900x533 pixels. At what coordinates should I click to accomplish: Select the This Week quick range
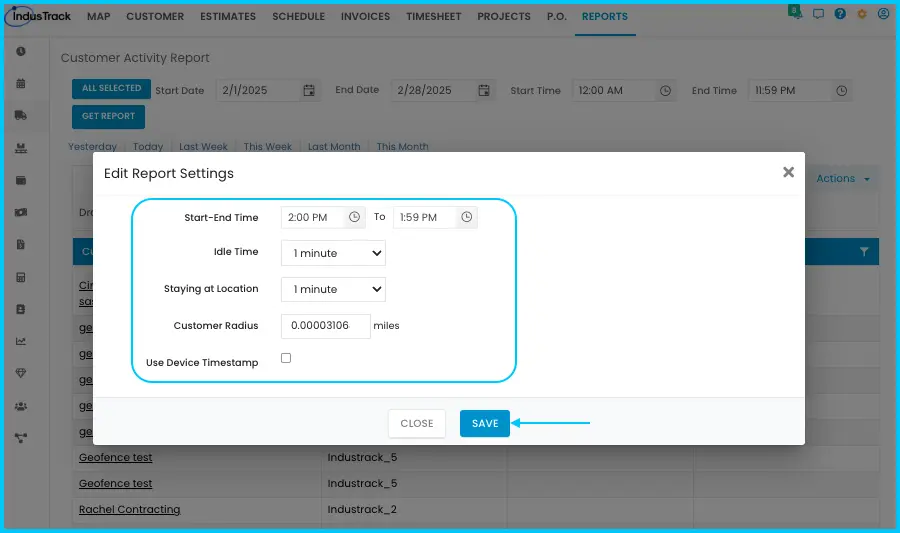pos(267,146)
